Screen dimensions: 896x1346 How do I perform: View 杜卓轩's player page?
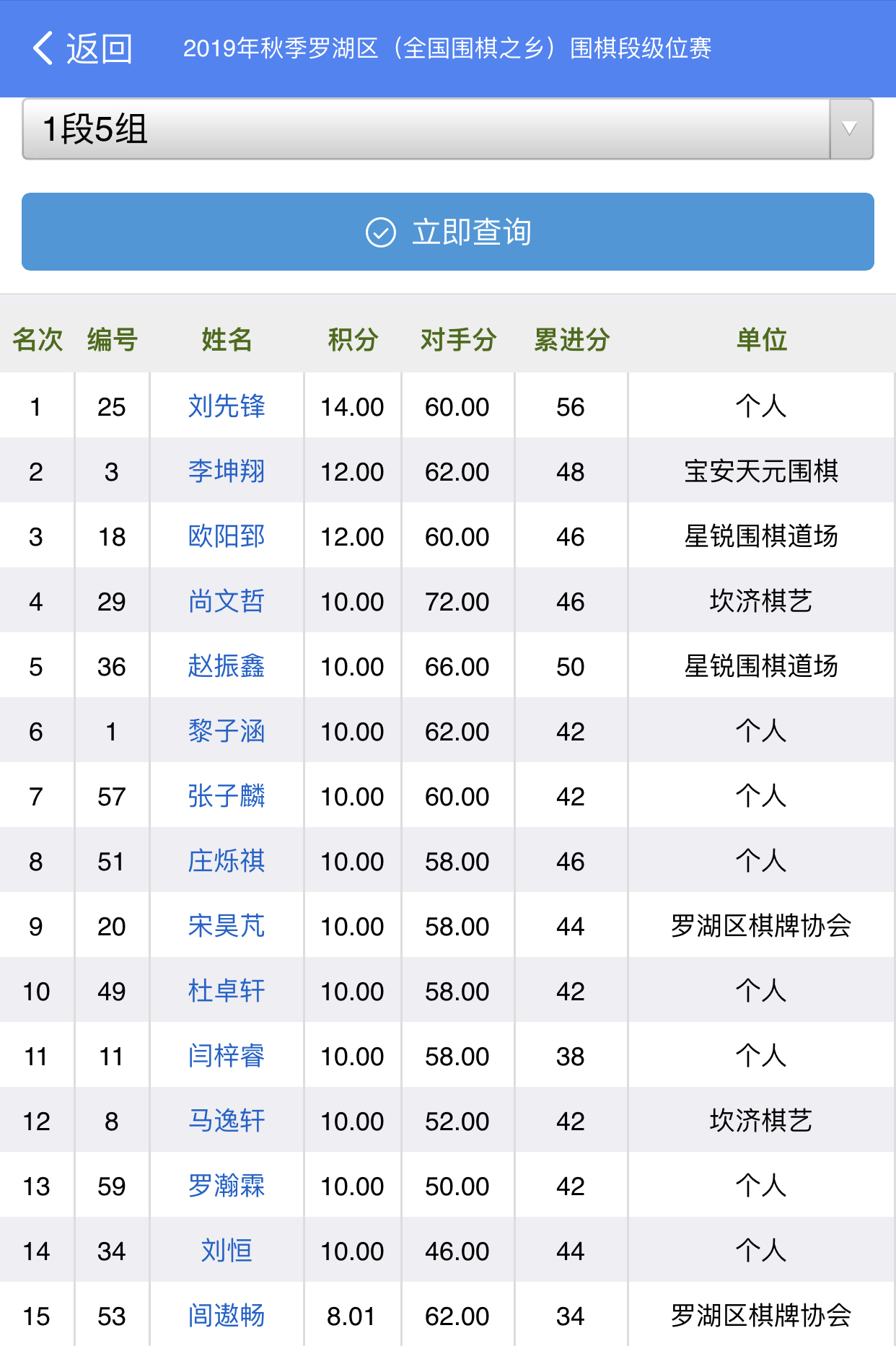tap(227, 991)
